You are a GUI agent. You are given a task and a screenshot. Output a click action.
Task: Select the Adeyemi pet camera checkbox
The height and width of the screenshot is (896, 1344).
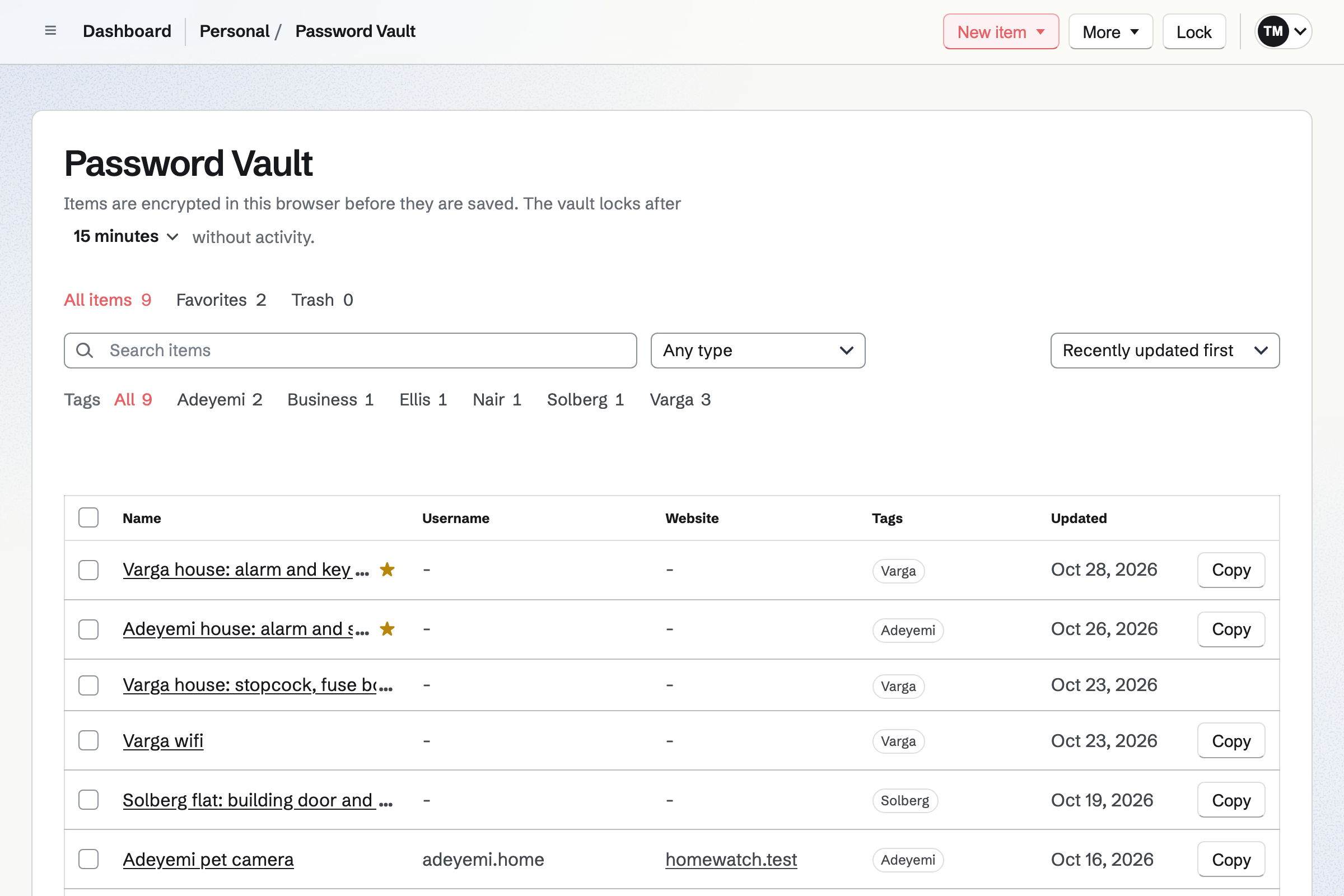coord(88,860)
